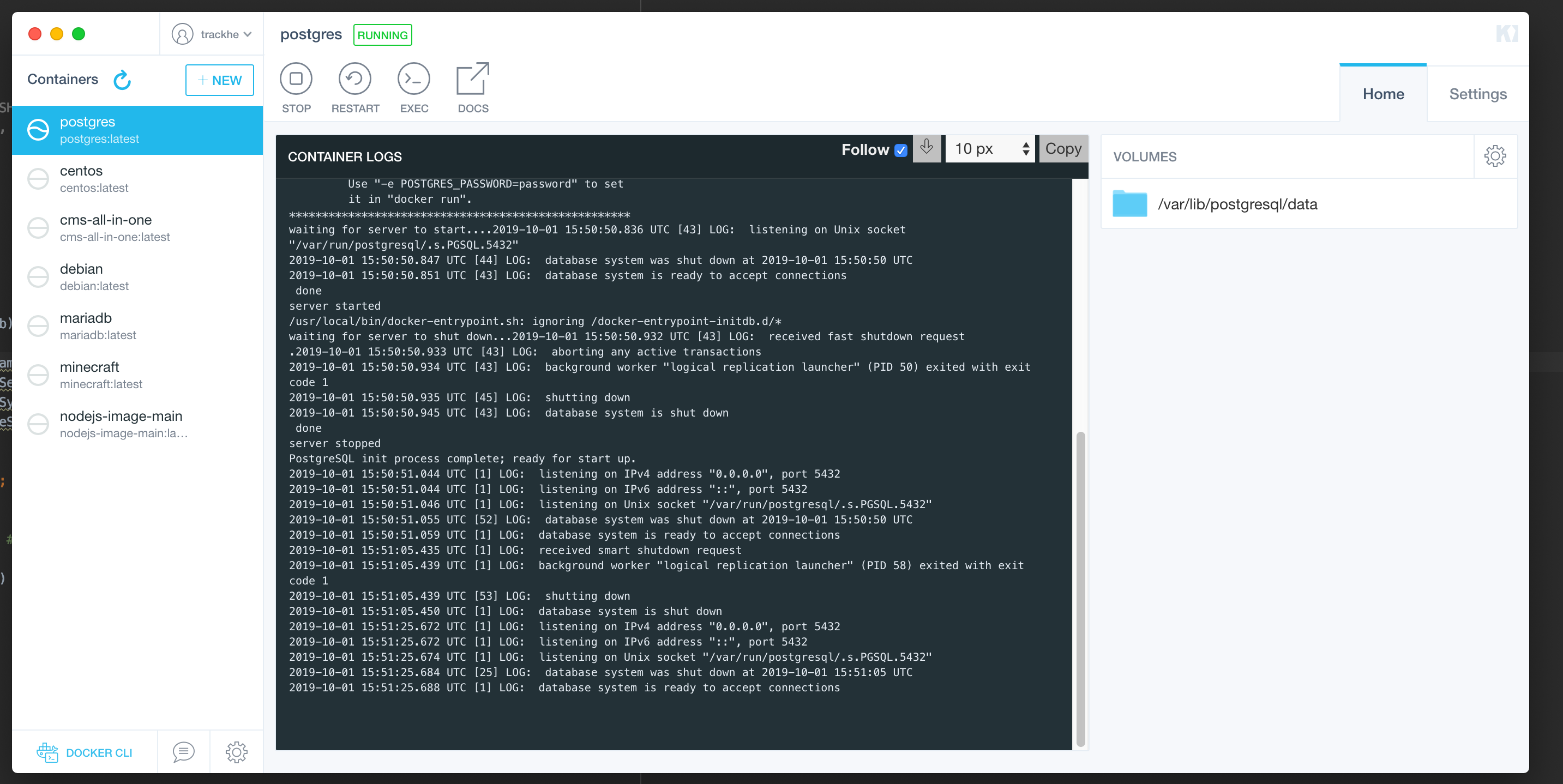Screen dimensions: 1563x784
Task: Open the trackhe account dropdown
Action: click(212, 34)
